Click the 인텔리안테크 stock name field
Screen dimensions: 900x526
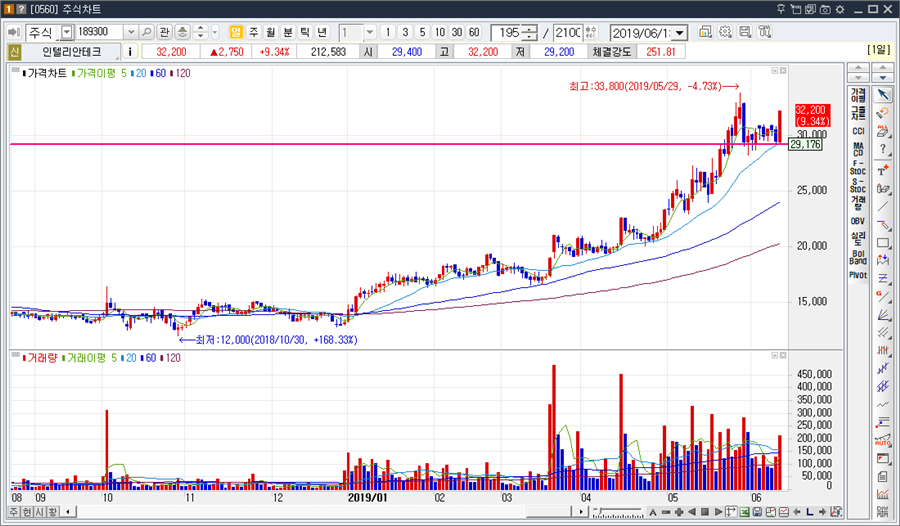72,52
